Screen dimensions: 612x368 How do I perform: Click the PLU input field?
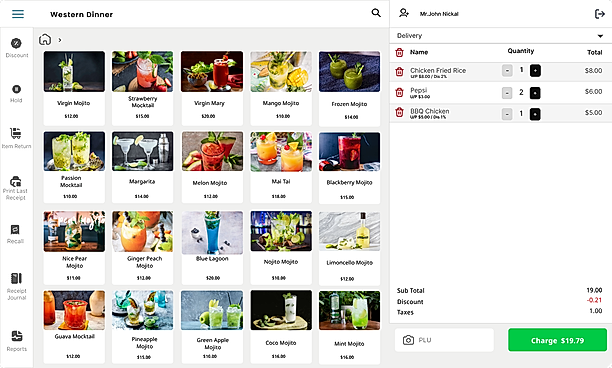click(x=444, y=340)
